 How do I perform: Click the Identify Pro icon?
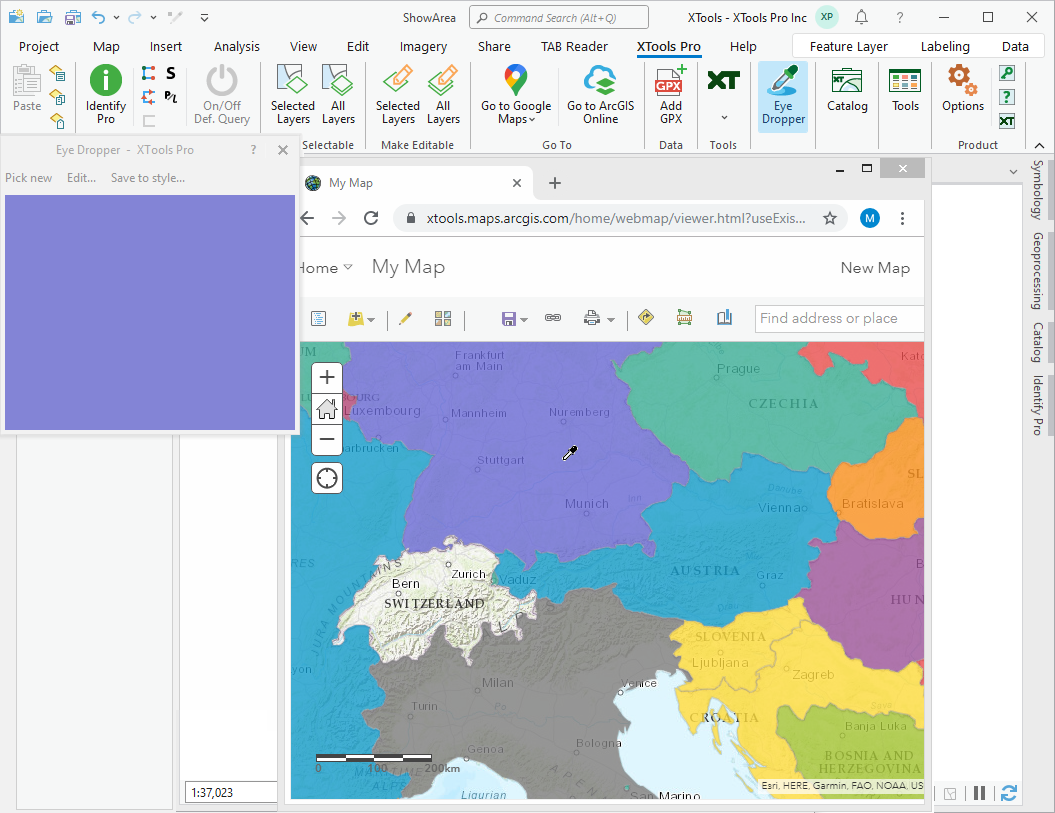point(105,81)
